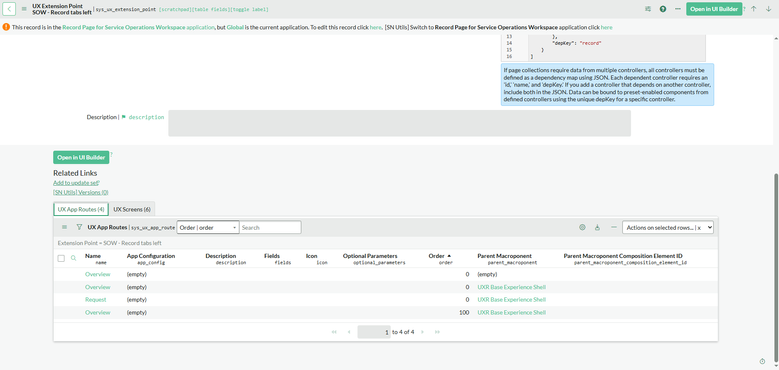The width and height of the screenshot is (779, 370).
Task: Click the Name column header
Action: (93, 256)
